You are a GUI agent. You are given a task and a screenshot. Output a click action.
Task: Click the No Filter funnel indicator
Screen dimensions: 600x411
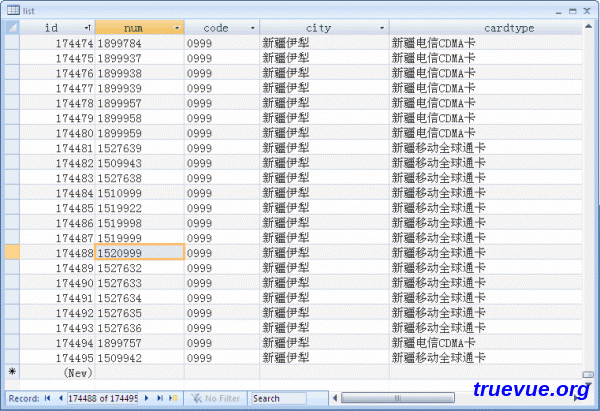pos(216,398)
